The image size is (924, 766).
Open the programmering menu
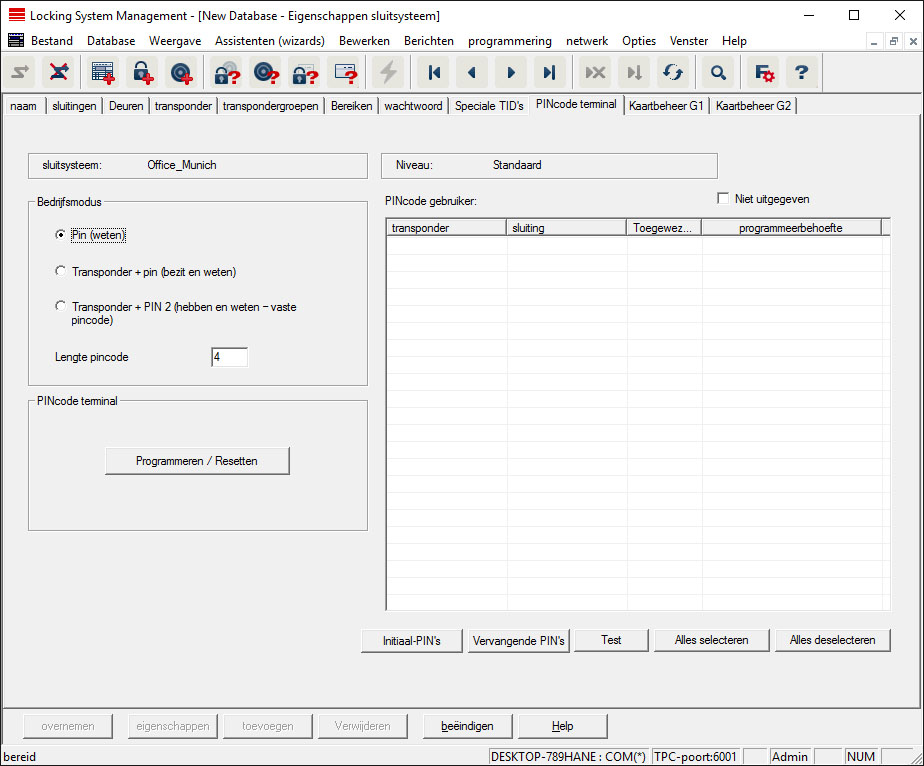tap(509, 41)
